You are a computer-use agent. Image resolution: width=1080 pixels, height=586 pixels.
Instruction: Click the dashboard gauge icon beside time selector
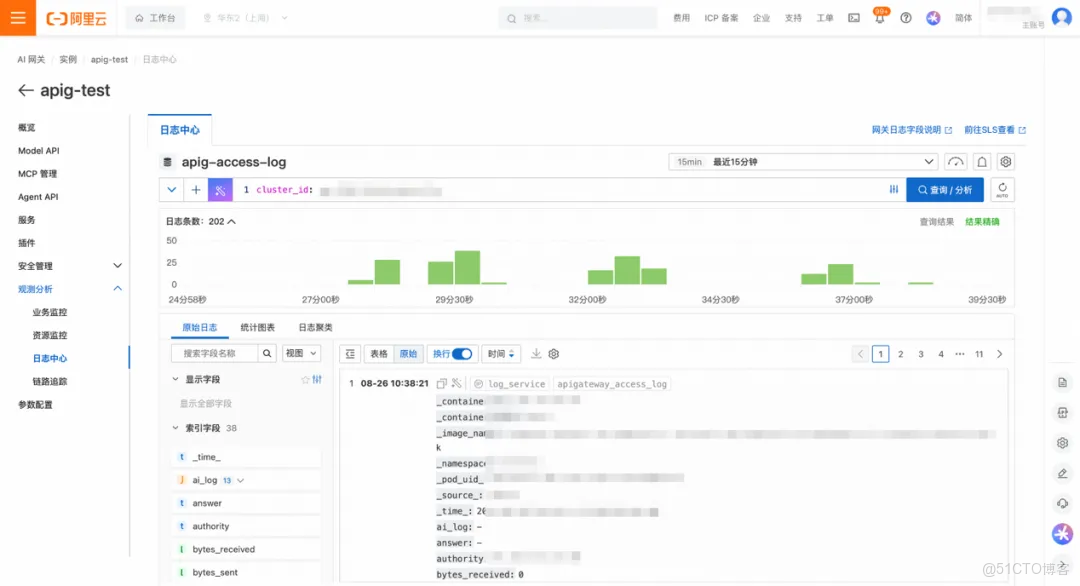click(x=956, y=162)
